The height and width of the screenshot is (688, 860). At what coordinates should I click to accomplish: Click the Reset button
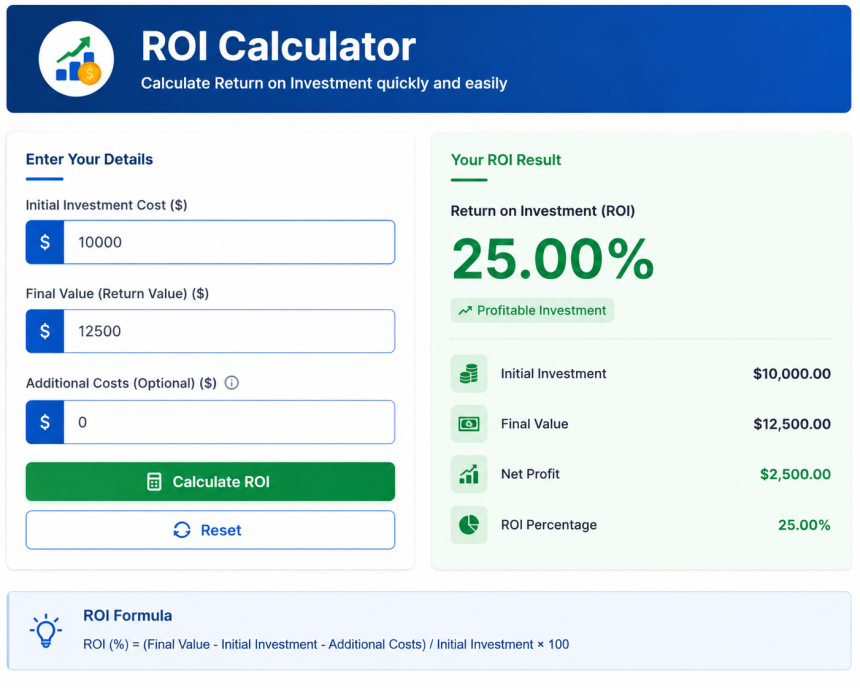tap(210, 530)
